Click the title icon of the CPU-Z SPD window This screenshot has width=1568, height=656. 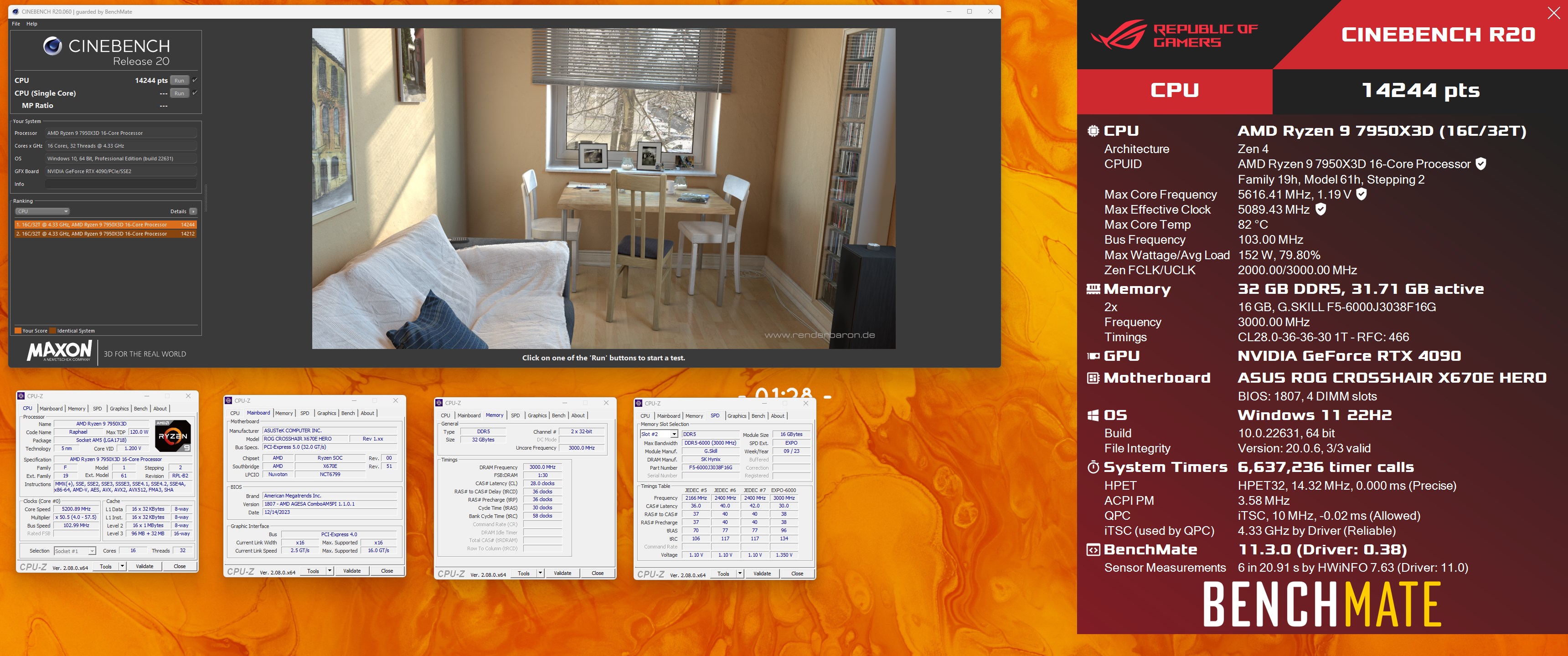pos(639,403)
